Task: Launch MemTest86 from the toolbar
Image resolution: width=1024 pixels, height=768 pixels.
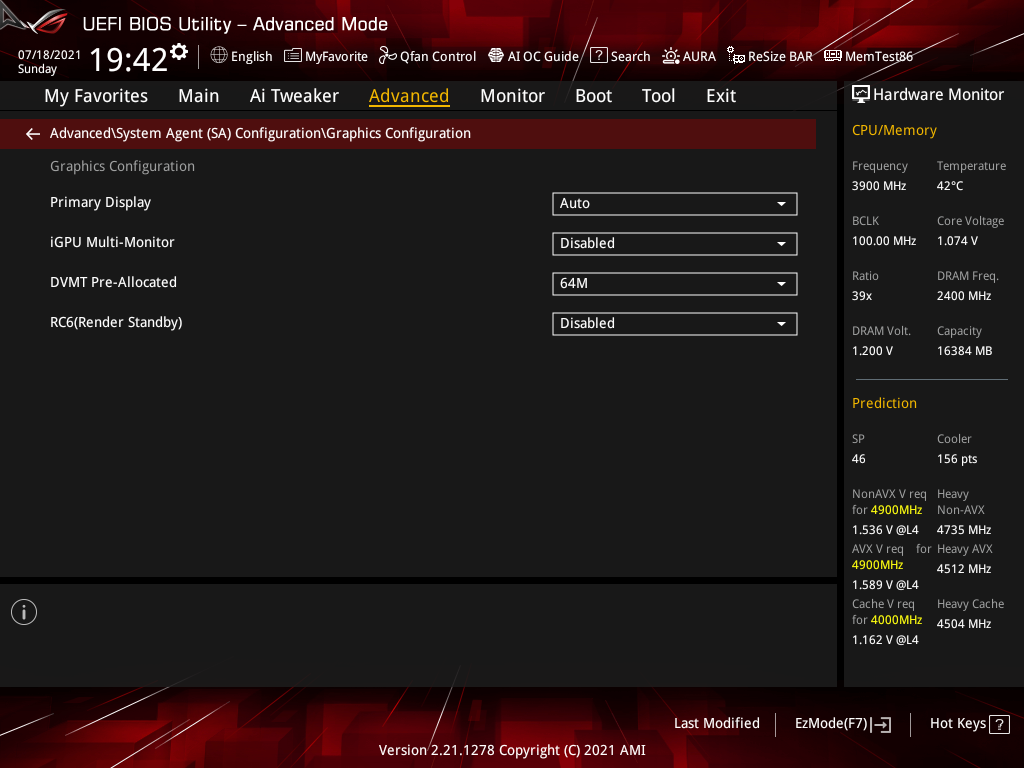Action: (868, 56)
